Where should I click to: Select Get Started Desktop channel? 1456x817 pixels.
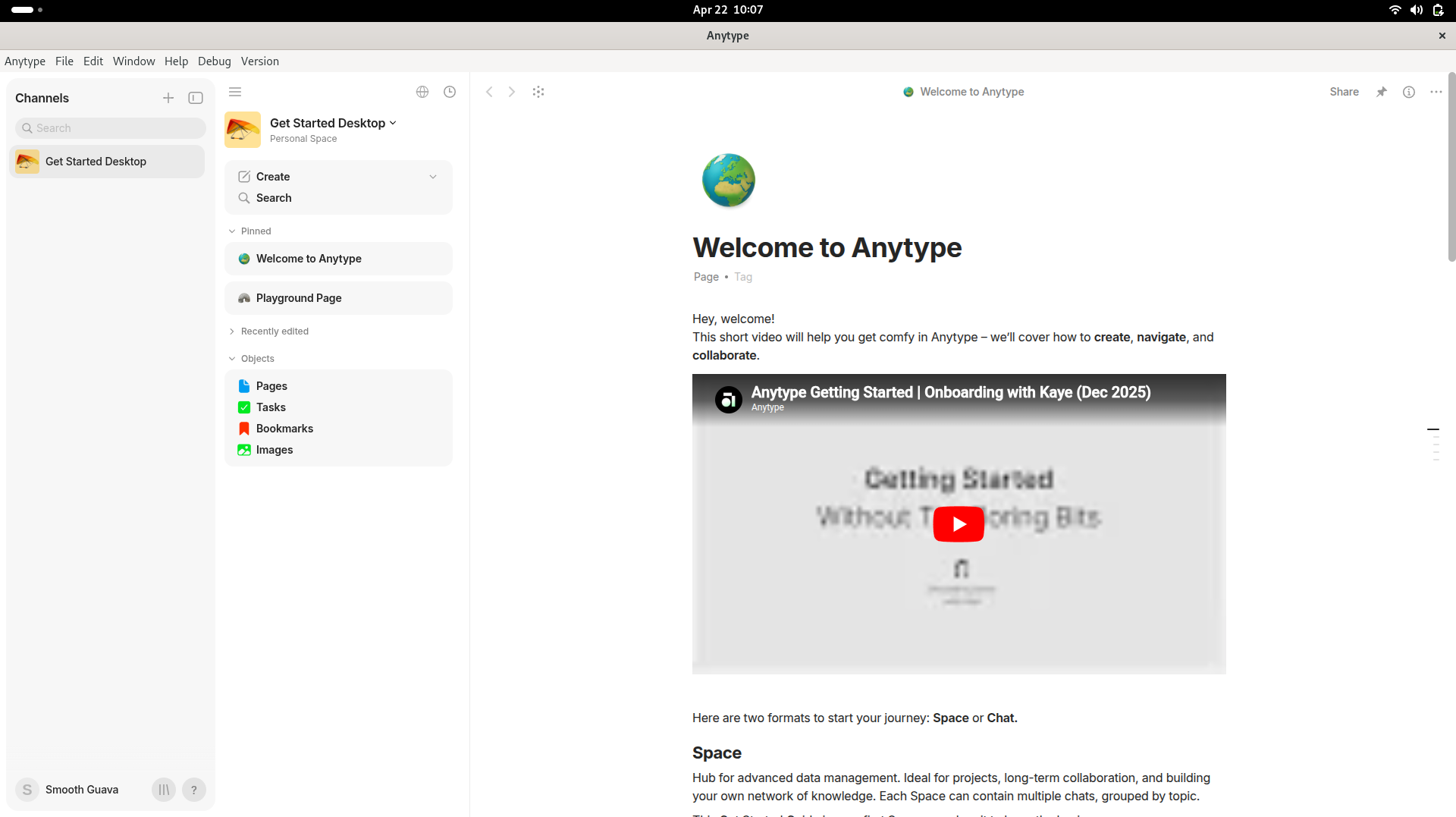point(107,162)
